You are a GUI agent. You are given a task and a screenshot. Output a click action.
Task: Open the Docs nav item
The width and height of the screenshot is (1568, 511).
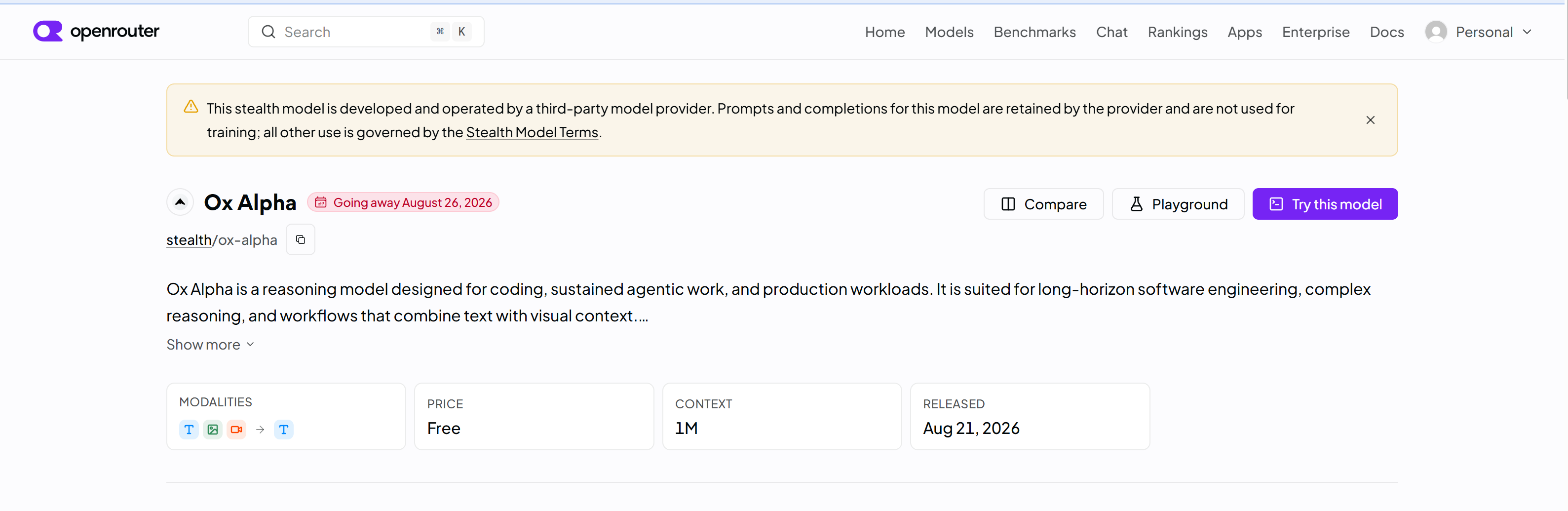(1386, 32)
